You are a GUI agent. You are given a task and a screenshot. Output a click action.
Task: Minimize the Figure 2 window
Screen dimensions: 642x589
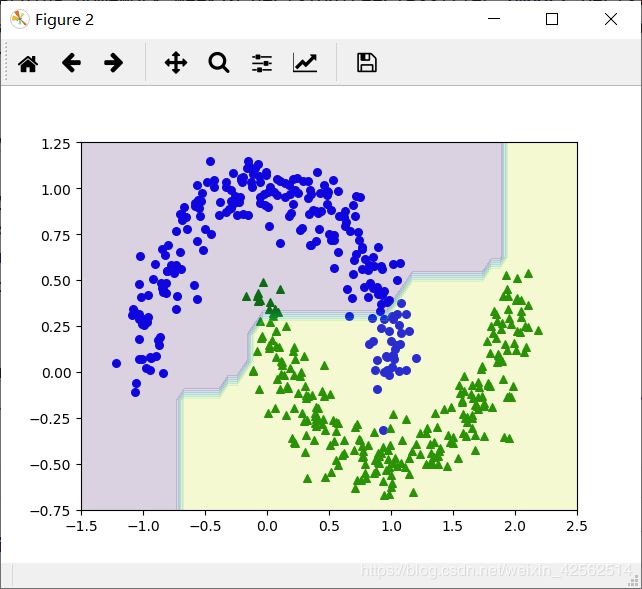click(x=494, y=19)
